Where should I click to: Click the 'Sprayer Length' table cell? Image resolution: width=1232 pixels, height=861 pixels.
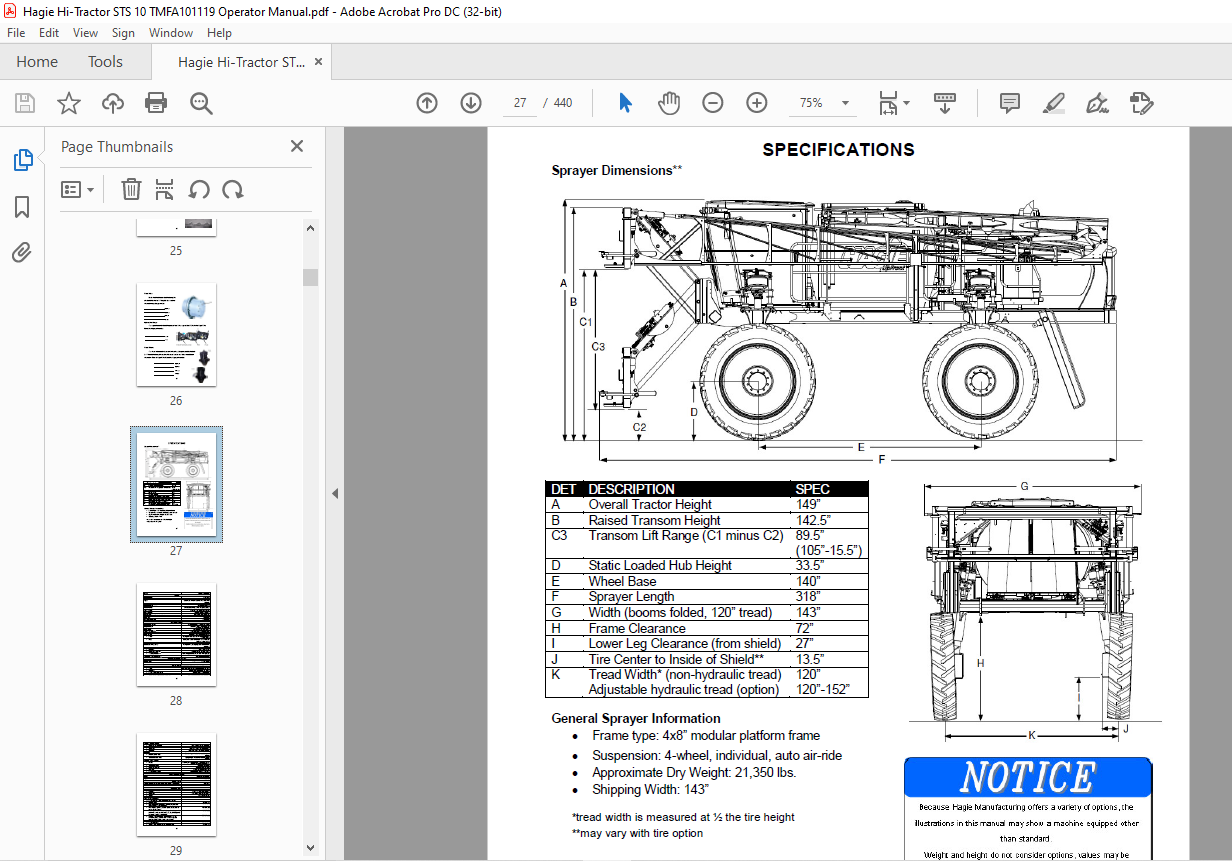point(631,597)
